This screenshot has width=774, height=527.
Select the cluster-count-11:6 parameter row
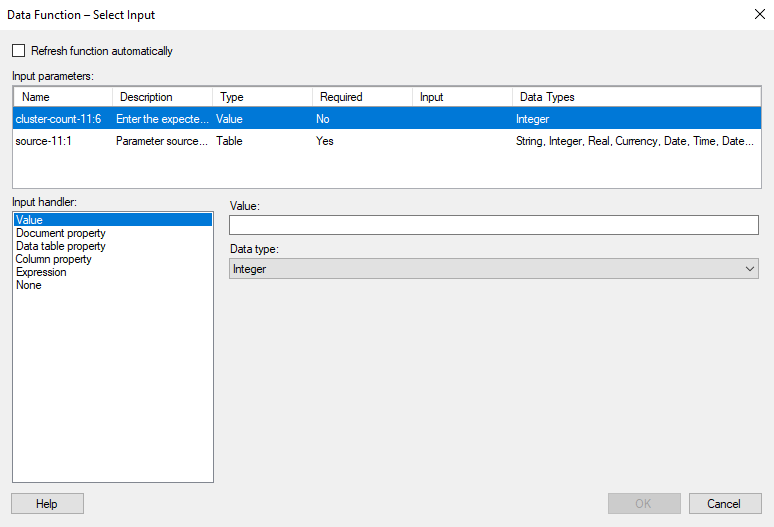click(x=387, y=119)
